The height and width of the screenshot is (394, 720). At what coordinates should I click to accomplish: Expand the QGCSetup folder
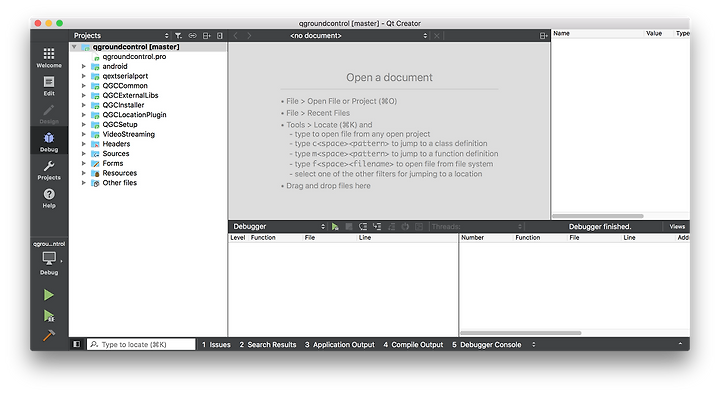[x=84, y=124]
